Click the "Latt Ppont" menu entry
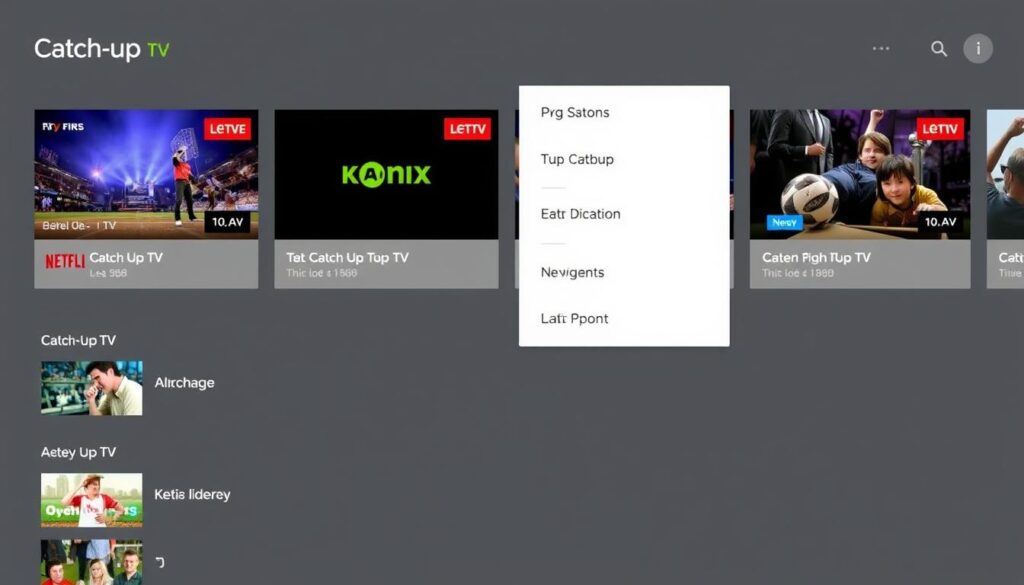The height and width of the screenshot is (585, 1024). pos(573,318)
